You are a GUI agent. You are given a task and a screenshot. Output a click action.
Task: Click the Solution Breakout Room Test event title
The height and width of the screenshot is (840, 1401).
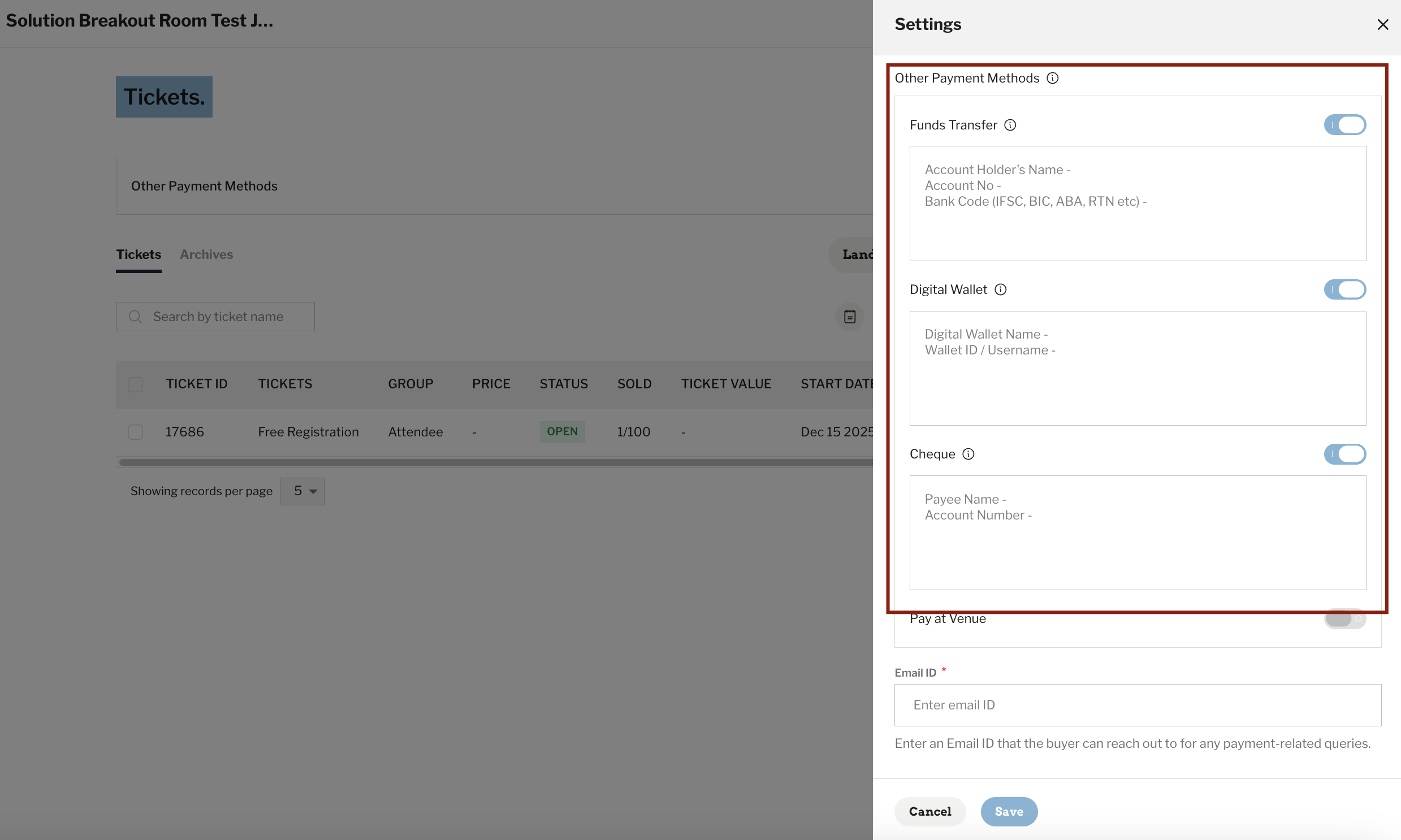point(139,20)
